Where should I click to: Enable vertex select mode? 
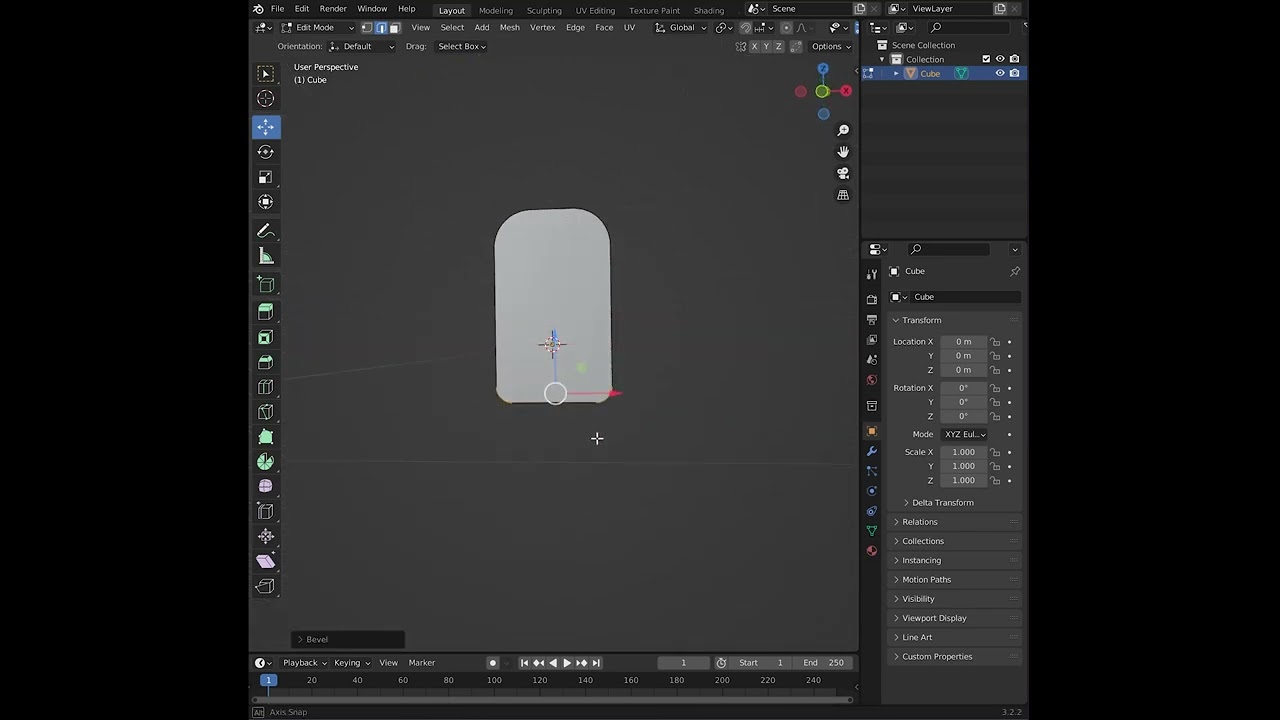pyautogui.click(x=367, y=28)
